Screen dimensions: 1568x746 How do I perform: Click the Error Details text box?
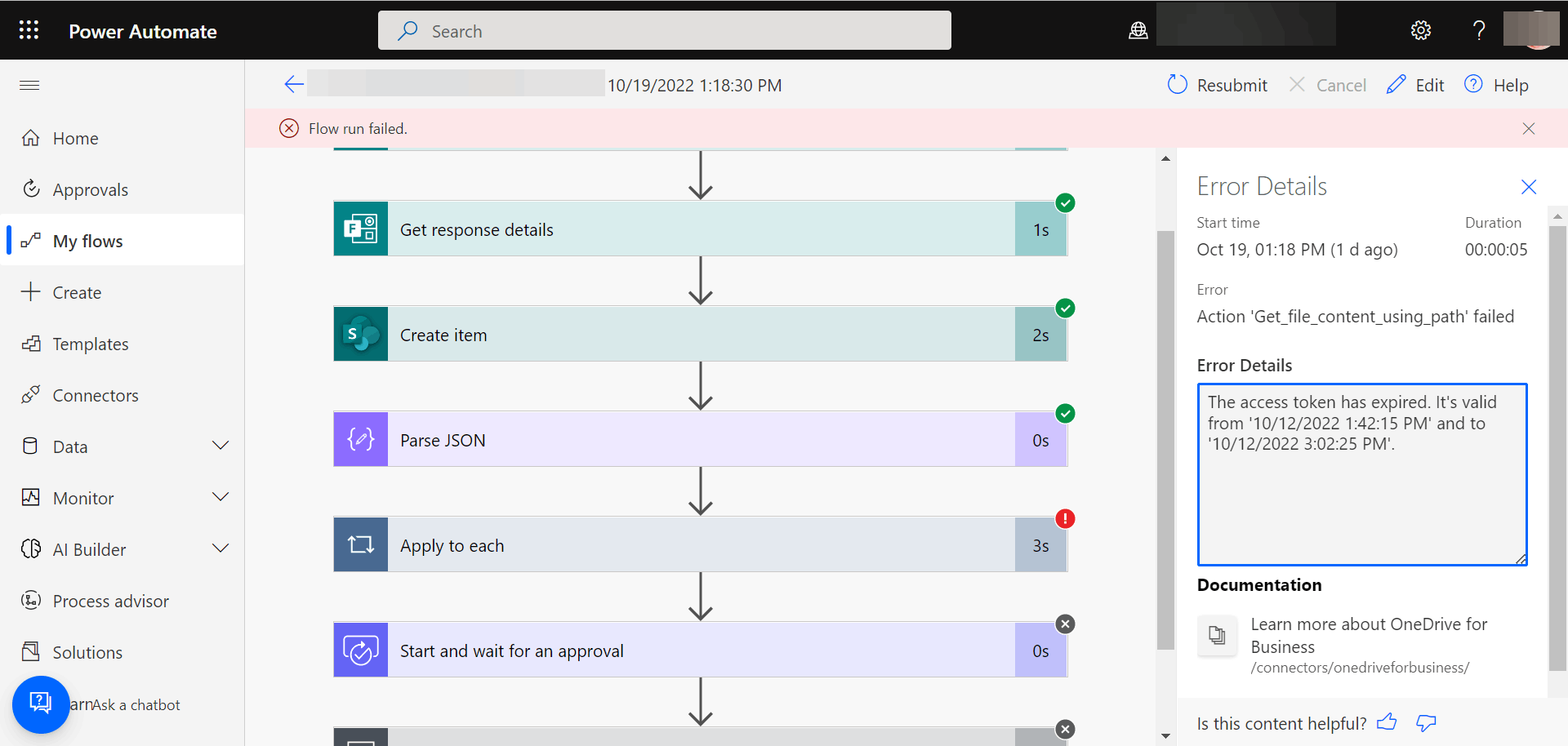click(1361, 474)
